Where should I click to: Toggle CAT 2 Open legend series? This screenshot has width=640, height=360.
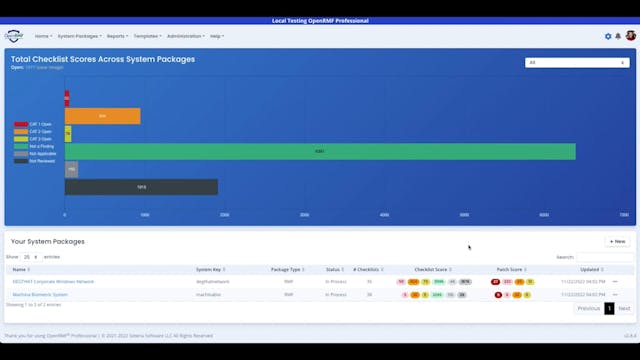(33, 131)
